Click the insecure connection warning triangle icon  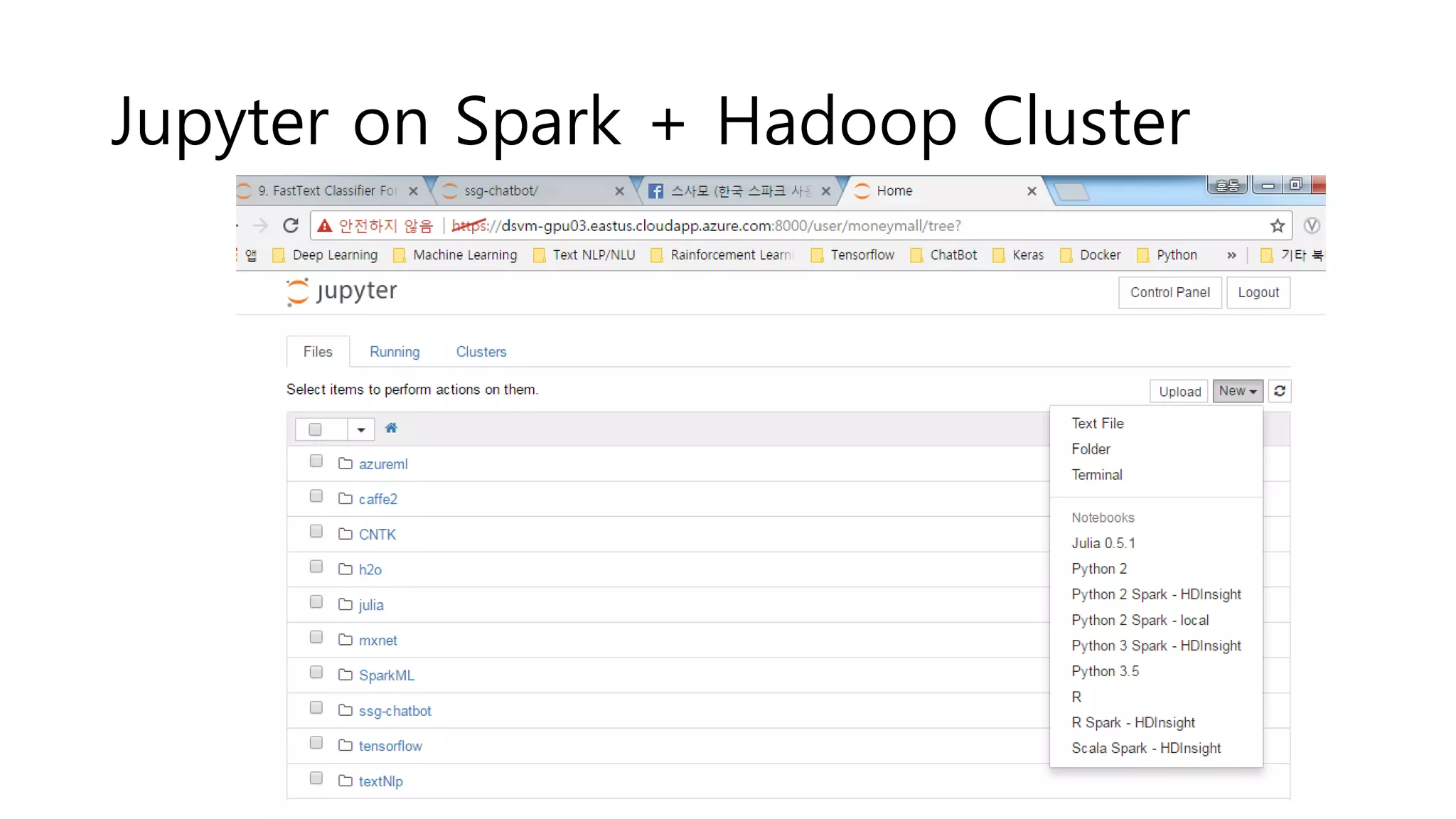pos(325,226)
